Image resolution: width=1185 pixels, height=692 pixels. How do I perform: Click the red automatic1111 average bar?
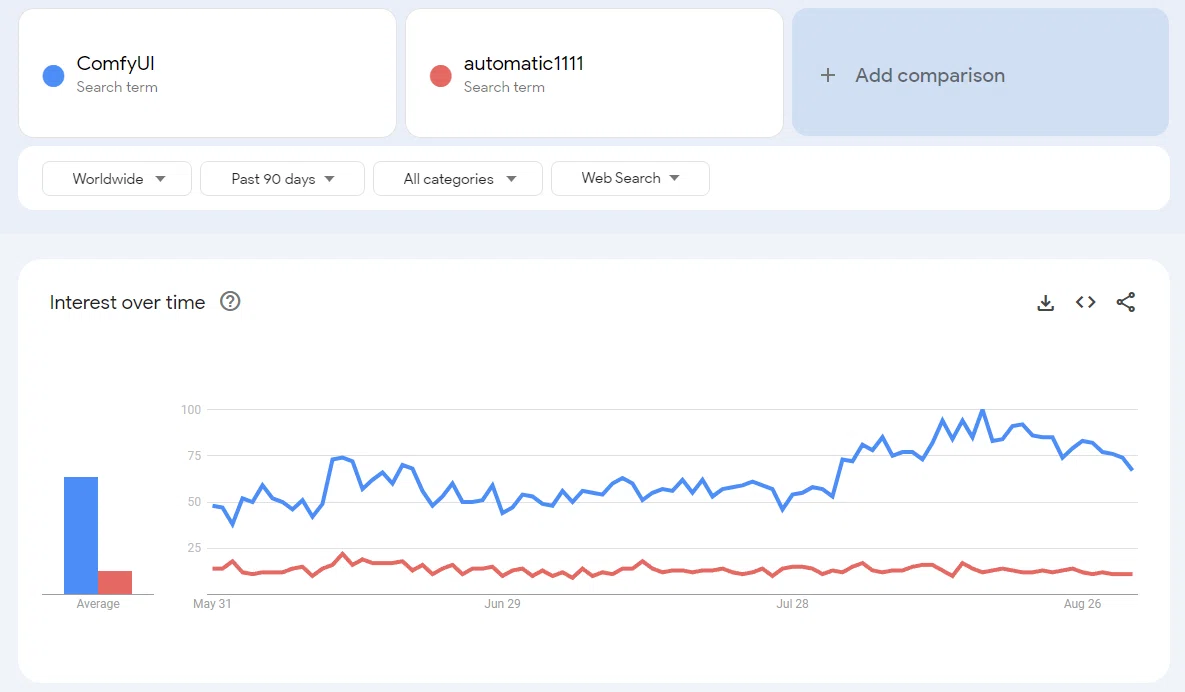tap(115, 582)
